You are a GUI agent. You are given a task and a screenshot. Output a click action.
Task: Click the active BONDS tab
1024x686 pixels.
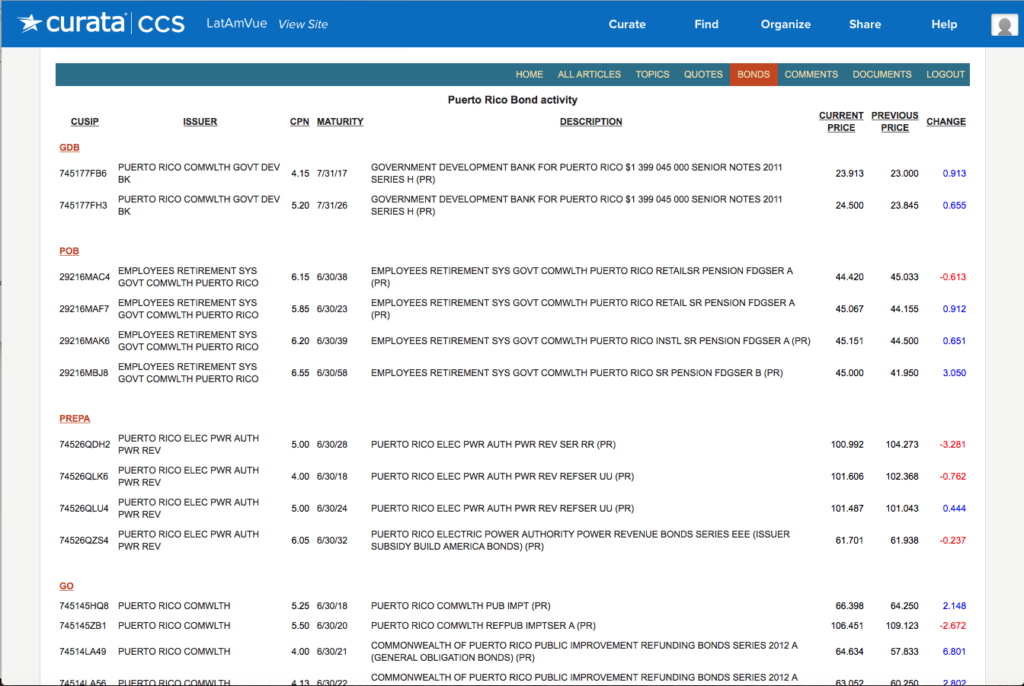(753, 74)
